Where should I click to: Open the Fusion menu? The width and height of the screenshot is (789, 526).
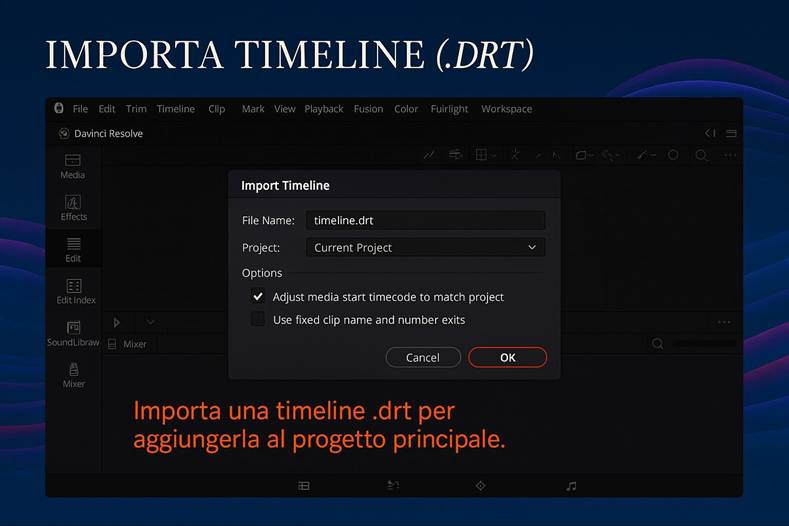[368, 109]
